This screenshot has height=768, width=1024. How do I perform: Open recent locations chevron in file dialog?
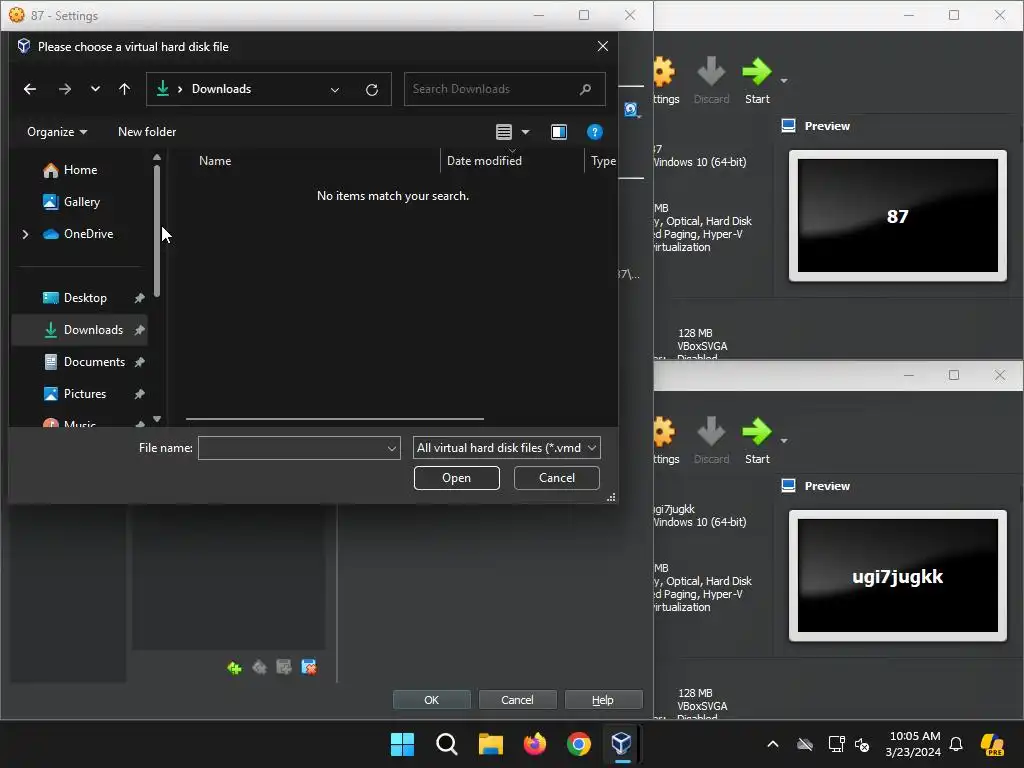(x=95, y=89)
